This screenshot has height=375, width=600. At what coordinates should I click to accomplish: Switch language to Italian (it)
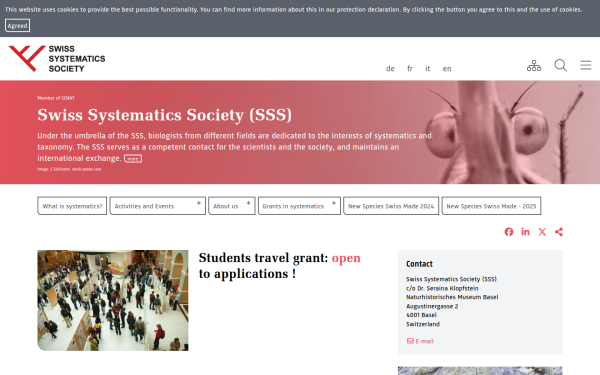pyautogui.click(x=428, y=68)
